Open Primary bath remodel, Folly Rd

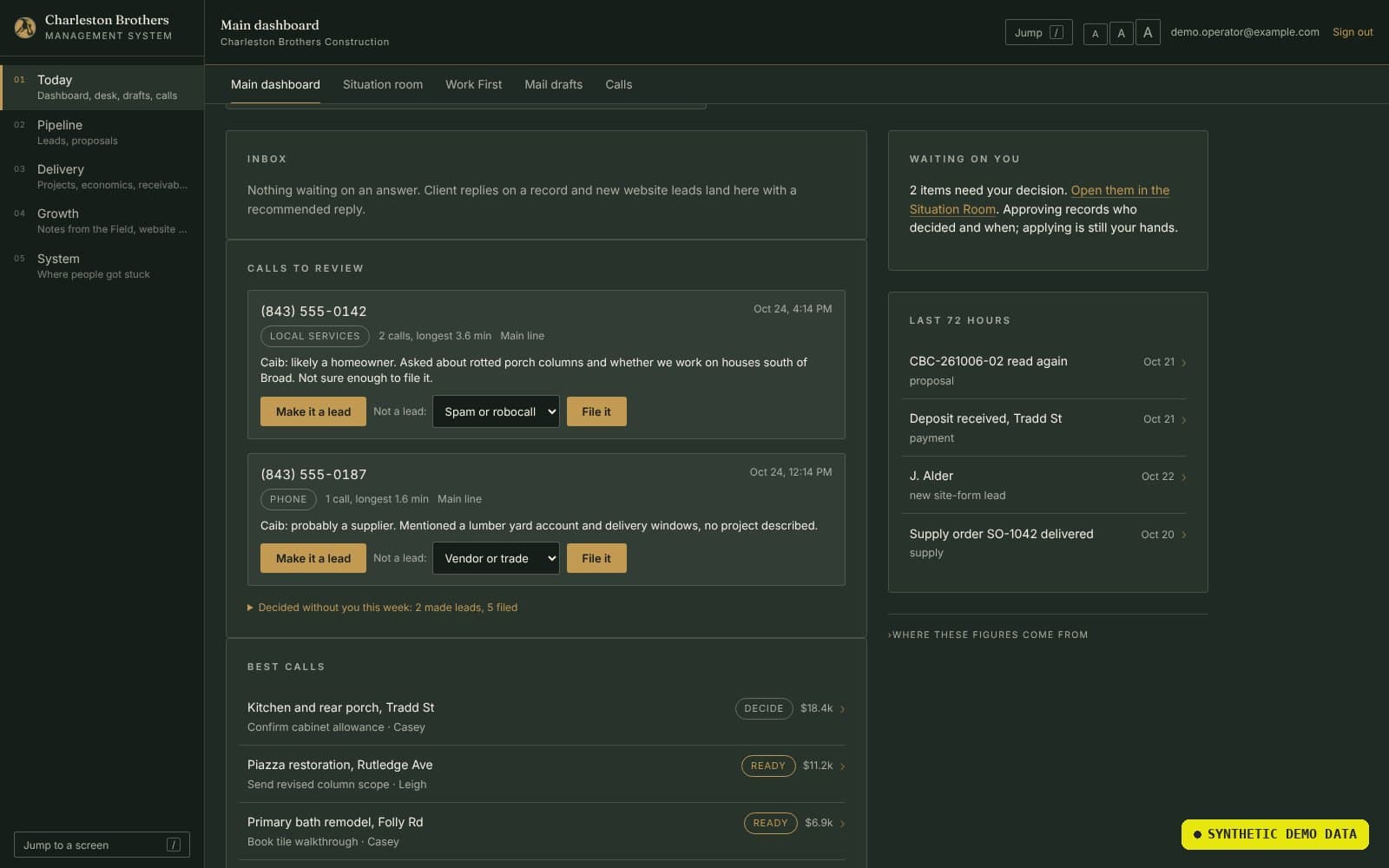[x=542, y=832]
